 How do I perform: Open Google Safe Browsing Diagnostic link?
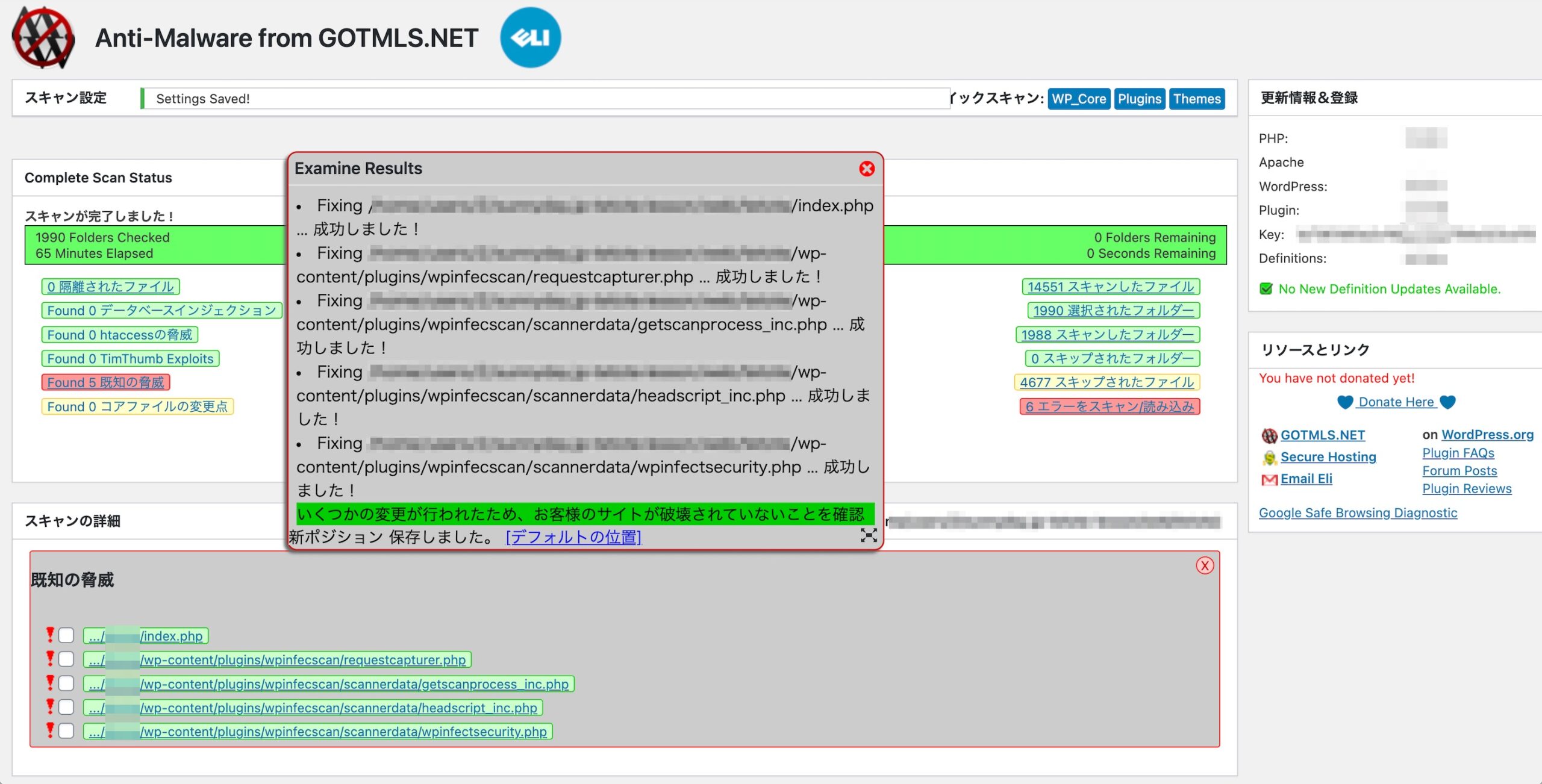[x=1358, y=513]
